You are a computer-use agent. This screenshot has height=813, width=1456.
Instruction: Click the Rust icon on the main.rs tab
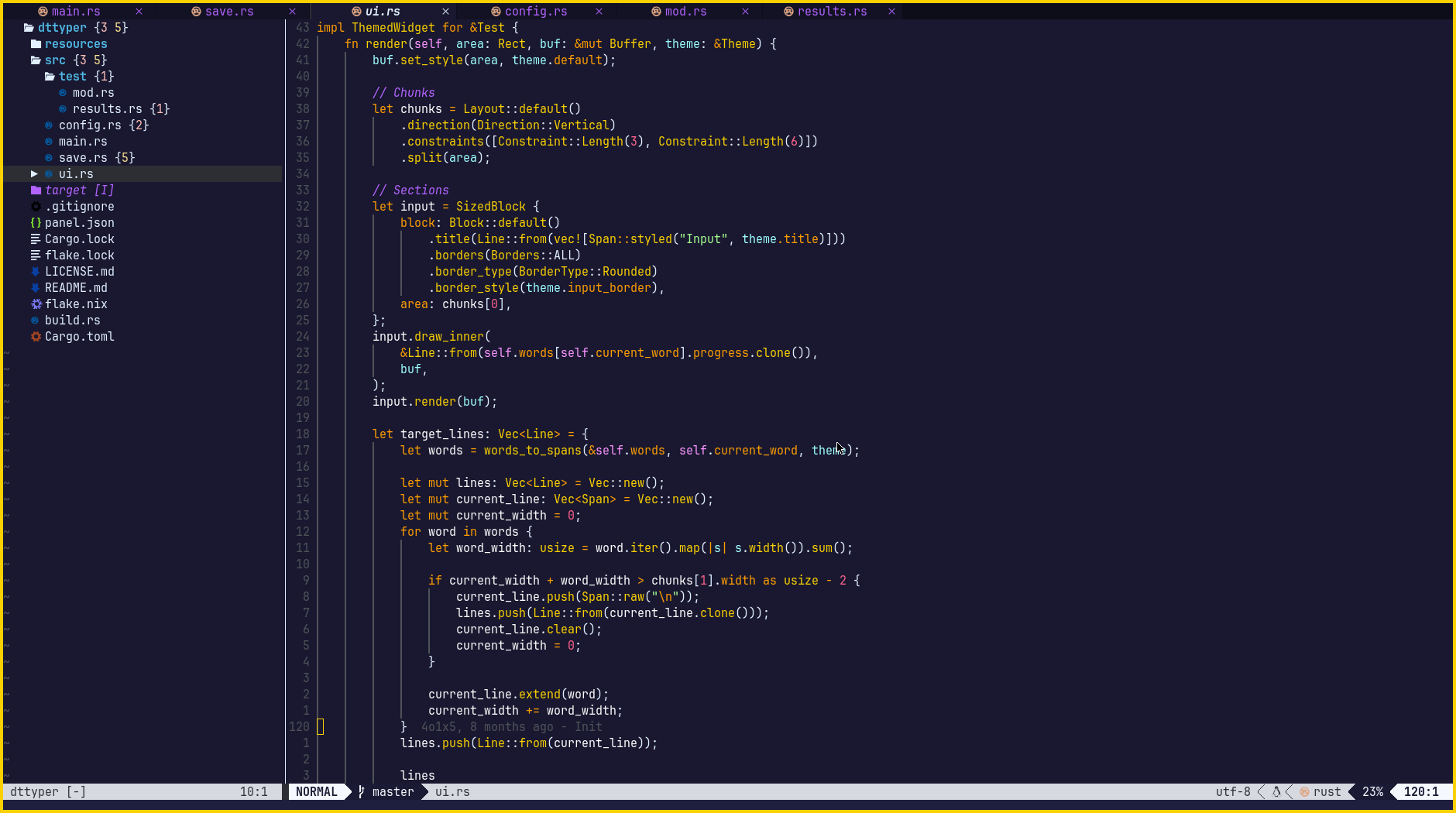(43, 12)
